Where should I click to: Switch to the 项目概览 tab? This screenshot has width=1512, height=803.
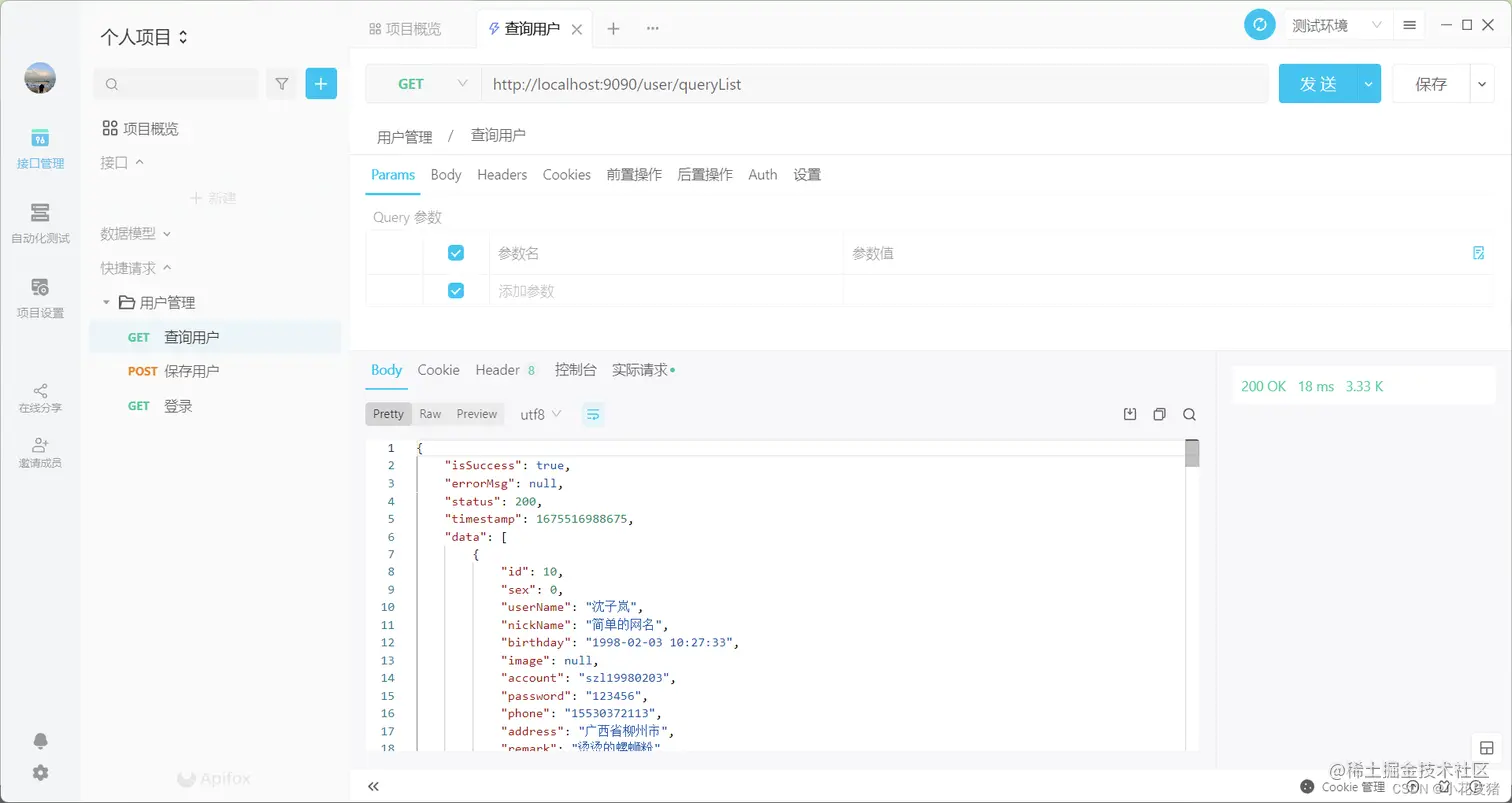tap(405, 29)
